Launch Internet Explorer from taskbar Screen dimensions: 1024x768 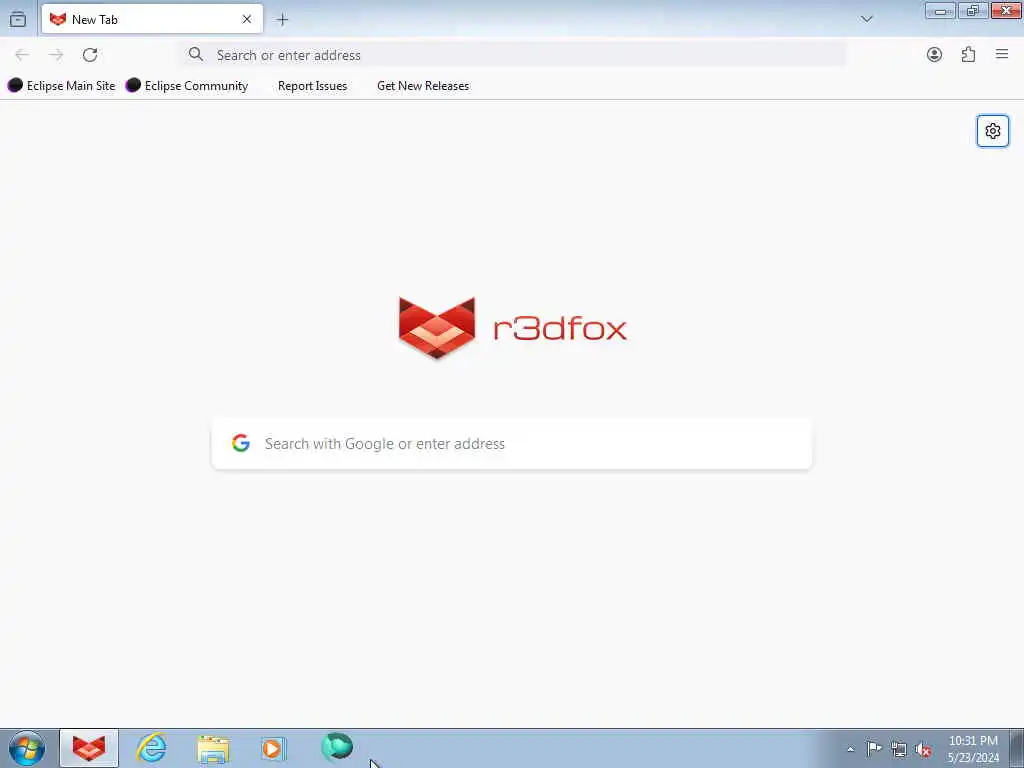coord(151,748)
